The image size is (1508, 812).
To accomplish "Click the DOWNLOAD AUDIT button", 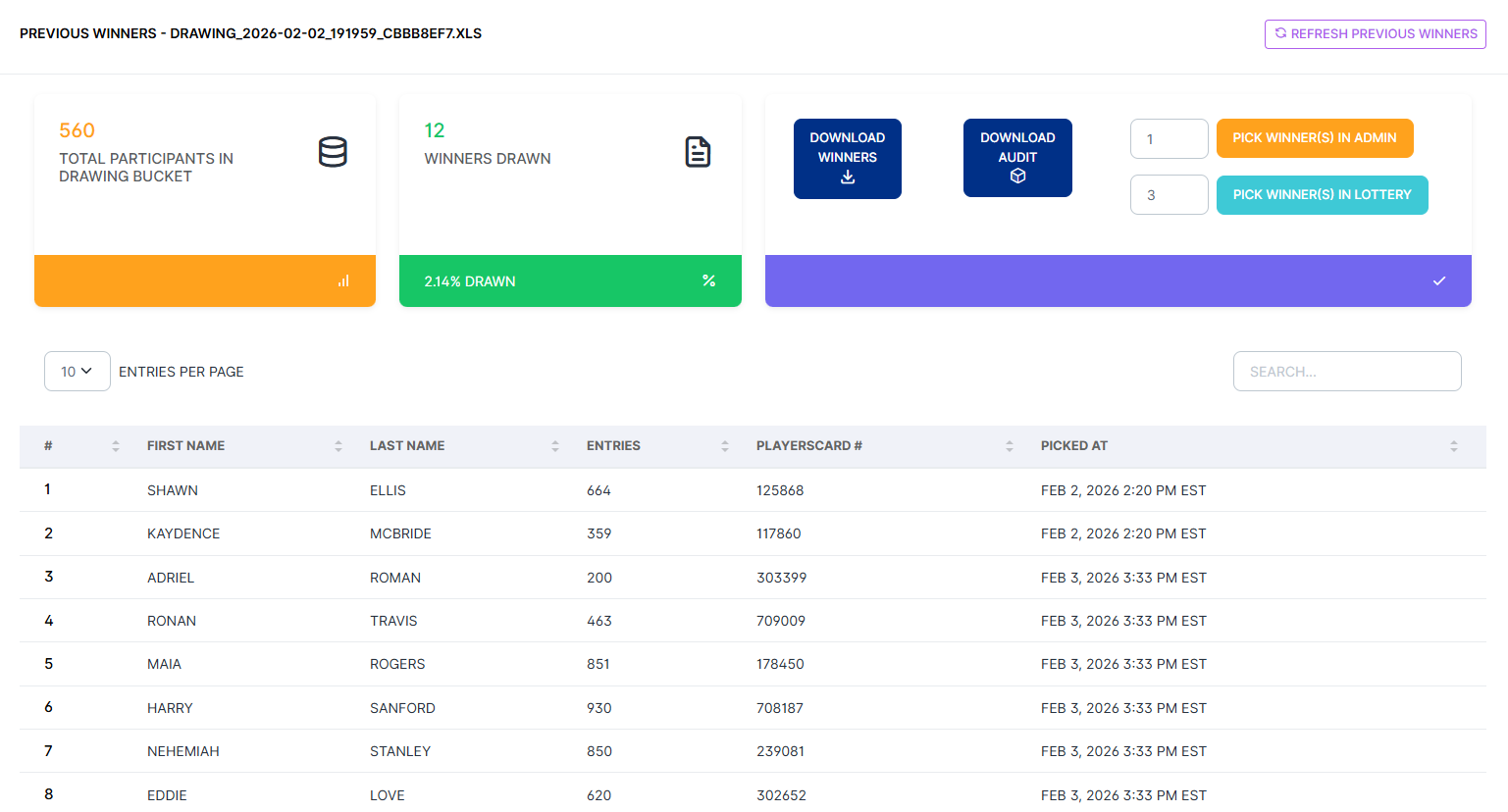I will 1017,157.
